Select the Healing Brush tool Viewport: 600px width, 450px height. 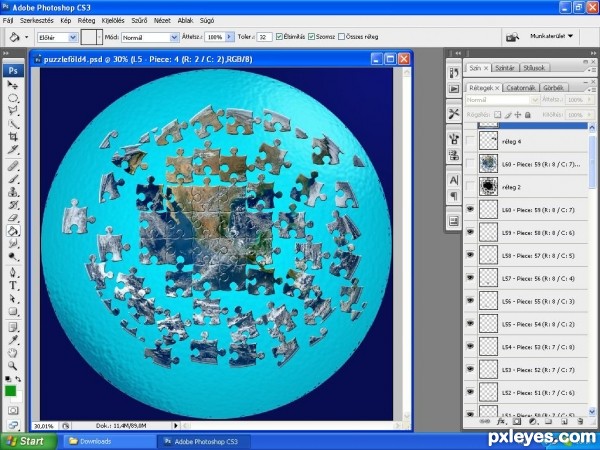13,166
